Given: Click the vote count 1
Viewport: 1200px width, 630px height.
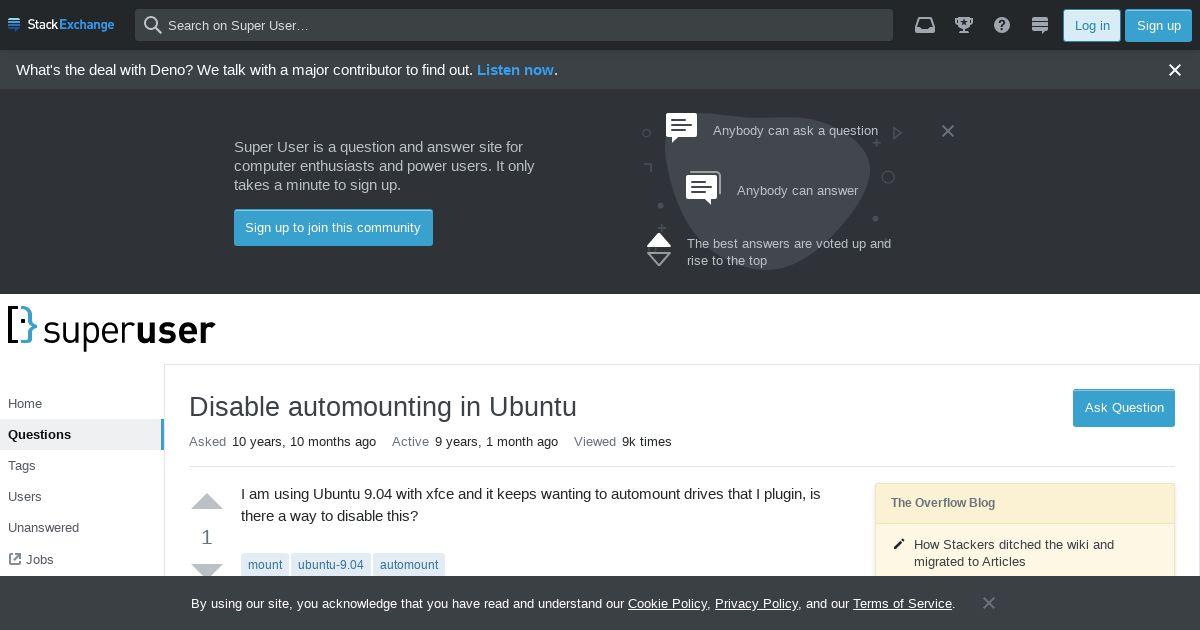Looking at the screenshot, I should 207,537.
